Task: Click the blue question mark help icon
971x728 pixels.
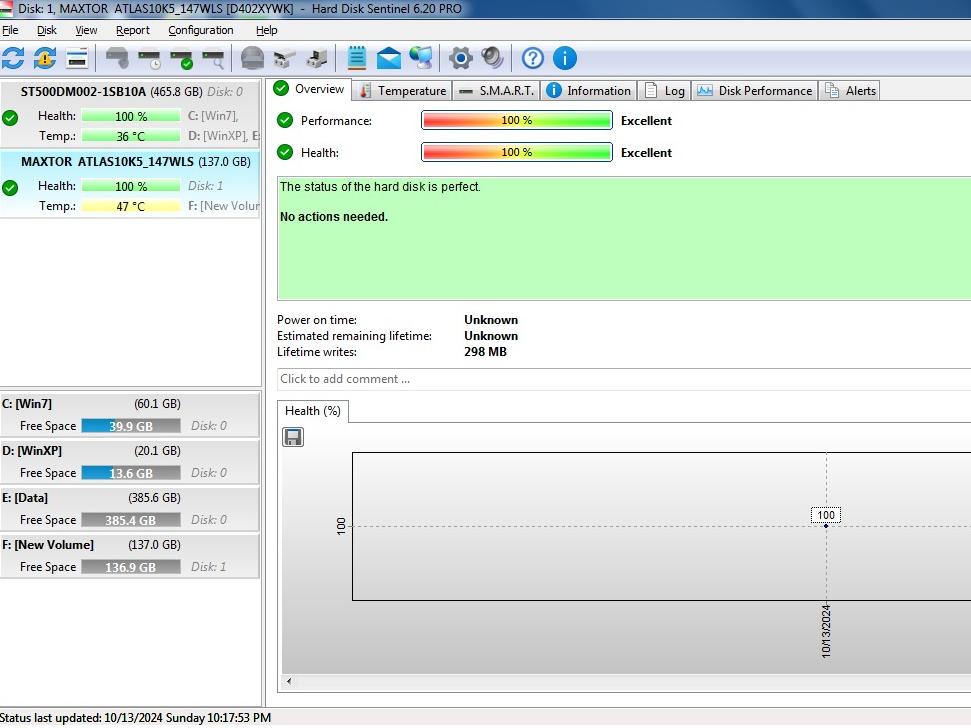Action: click(x=533, y=58)
